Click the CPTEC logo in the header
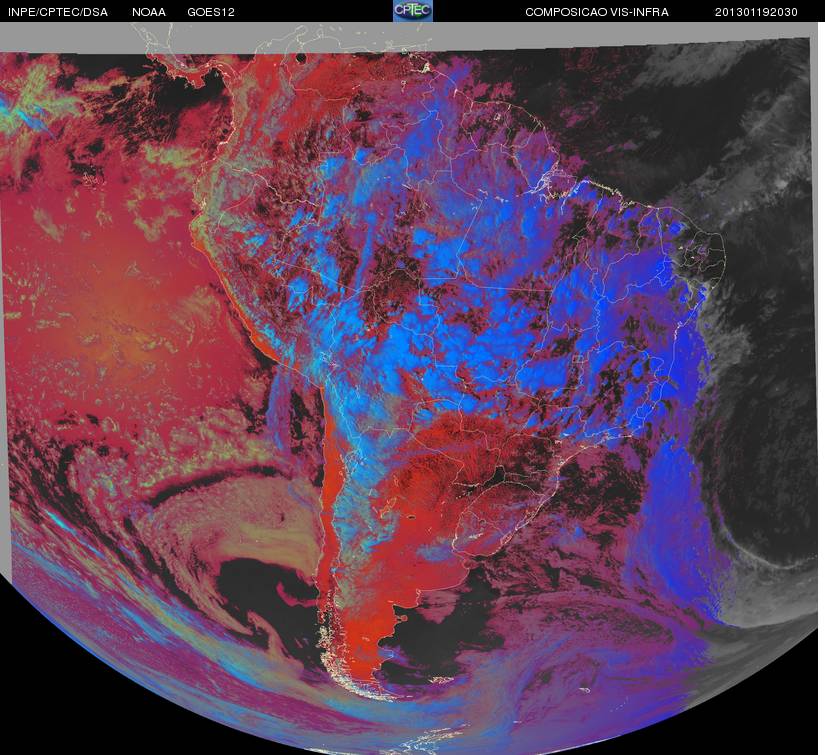Image resolution: width=825 pixels, height=755 pixels. [413, 11]
